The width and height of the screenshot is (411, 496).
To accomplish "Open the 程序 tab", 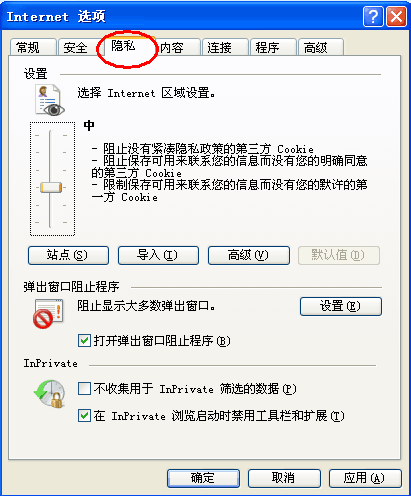I will [x=273, y=47].
